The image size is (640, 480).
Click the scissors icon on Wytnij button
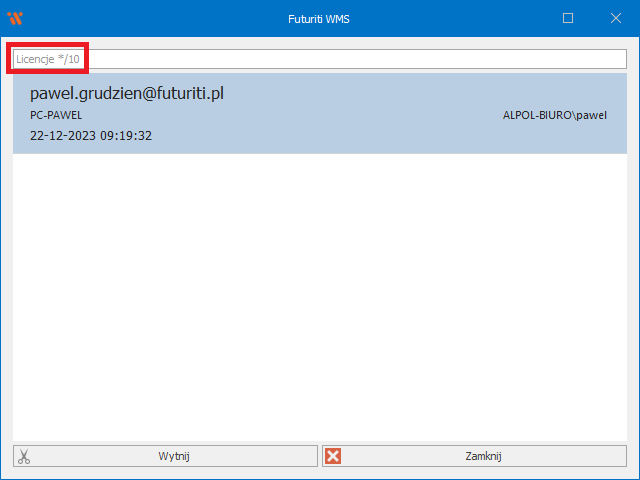point(25,456)
